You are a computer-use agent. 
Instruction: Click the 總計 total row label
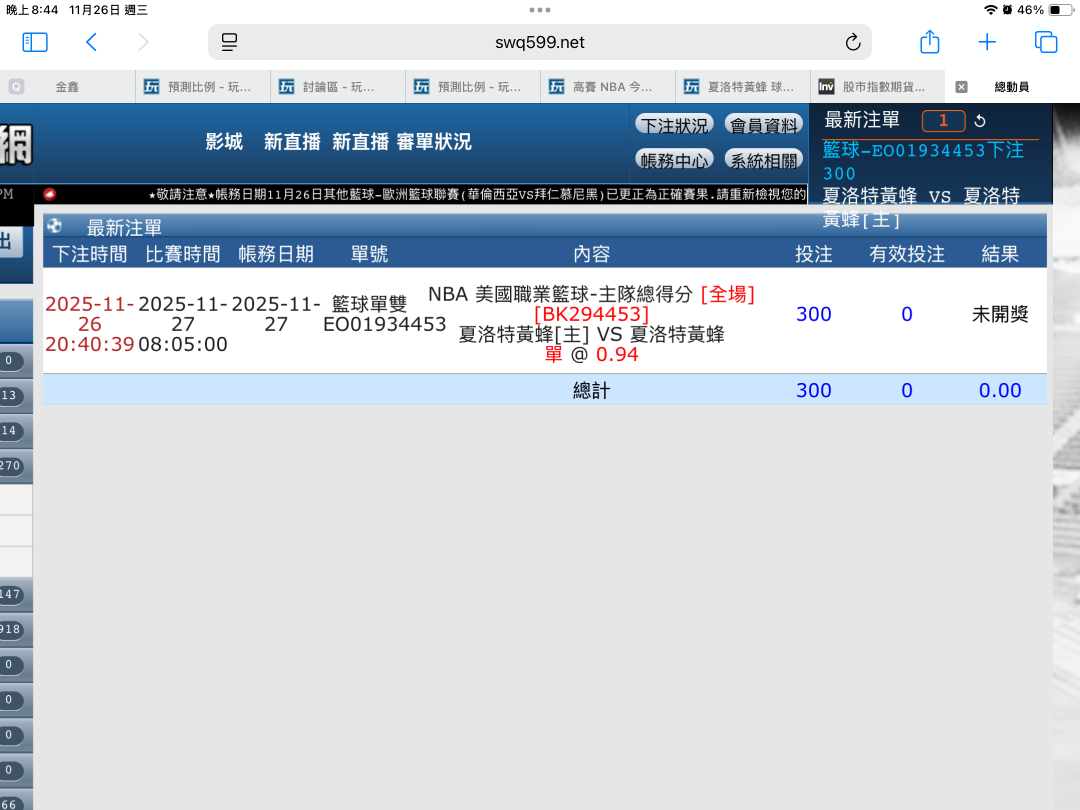(592, 391)
